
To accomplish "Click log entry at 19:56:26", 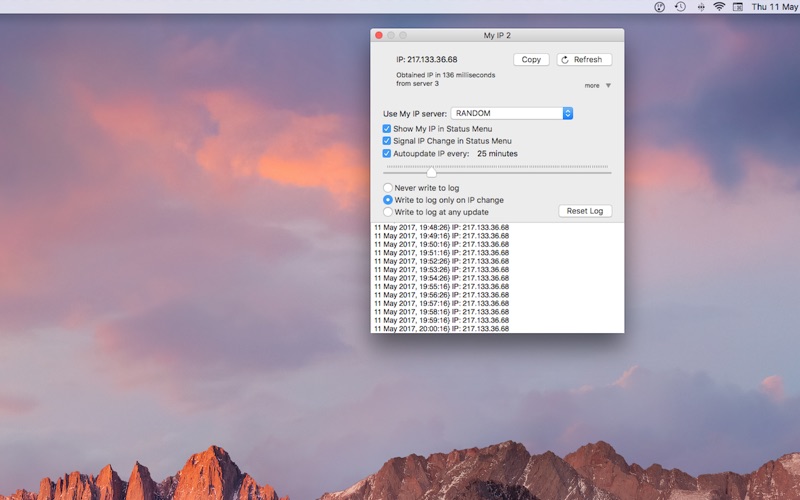I will pyautogui.click(x=441, y=295).
